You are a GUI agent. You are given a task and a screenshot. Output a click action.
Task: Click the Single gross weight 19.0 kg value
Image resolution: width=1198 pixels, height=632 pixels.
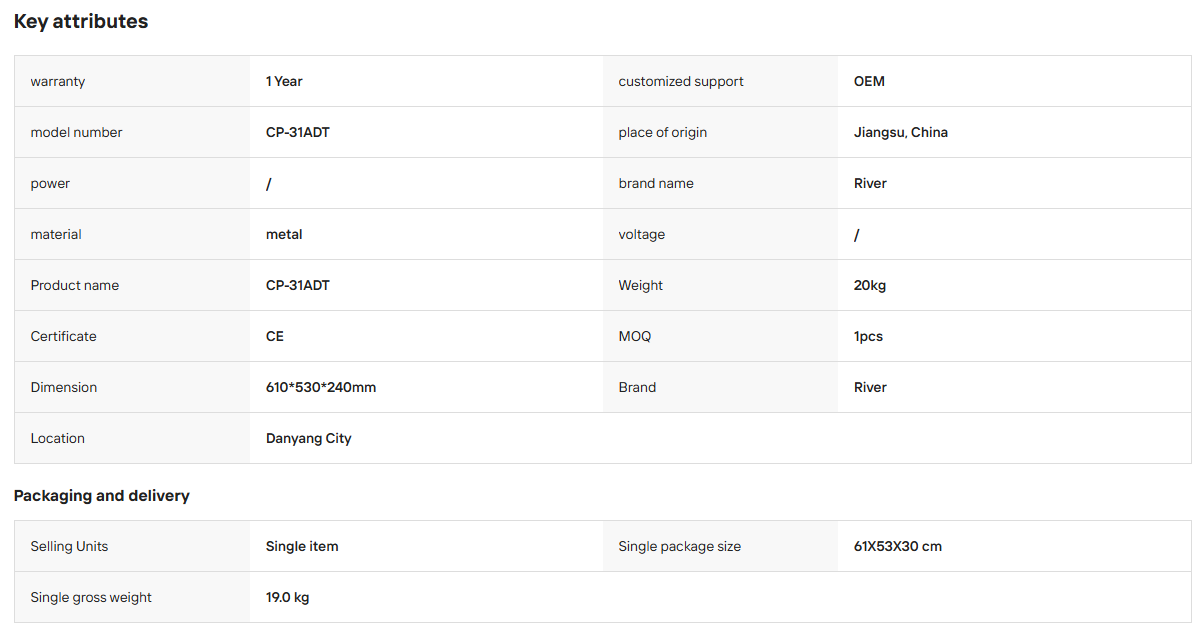[287, 598]
